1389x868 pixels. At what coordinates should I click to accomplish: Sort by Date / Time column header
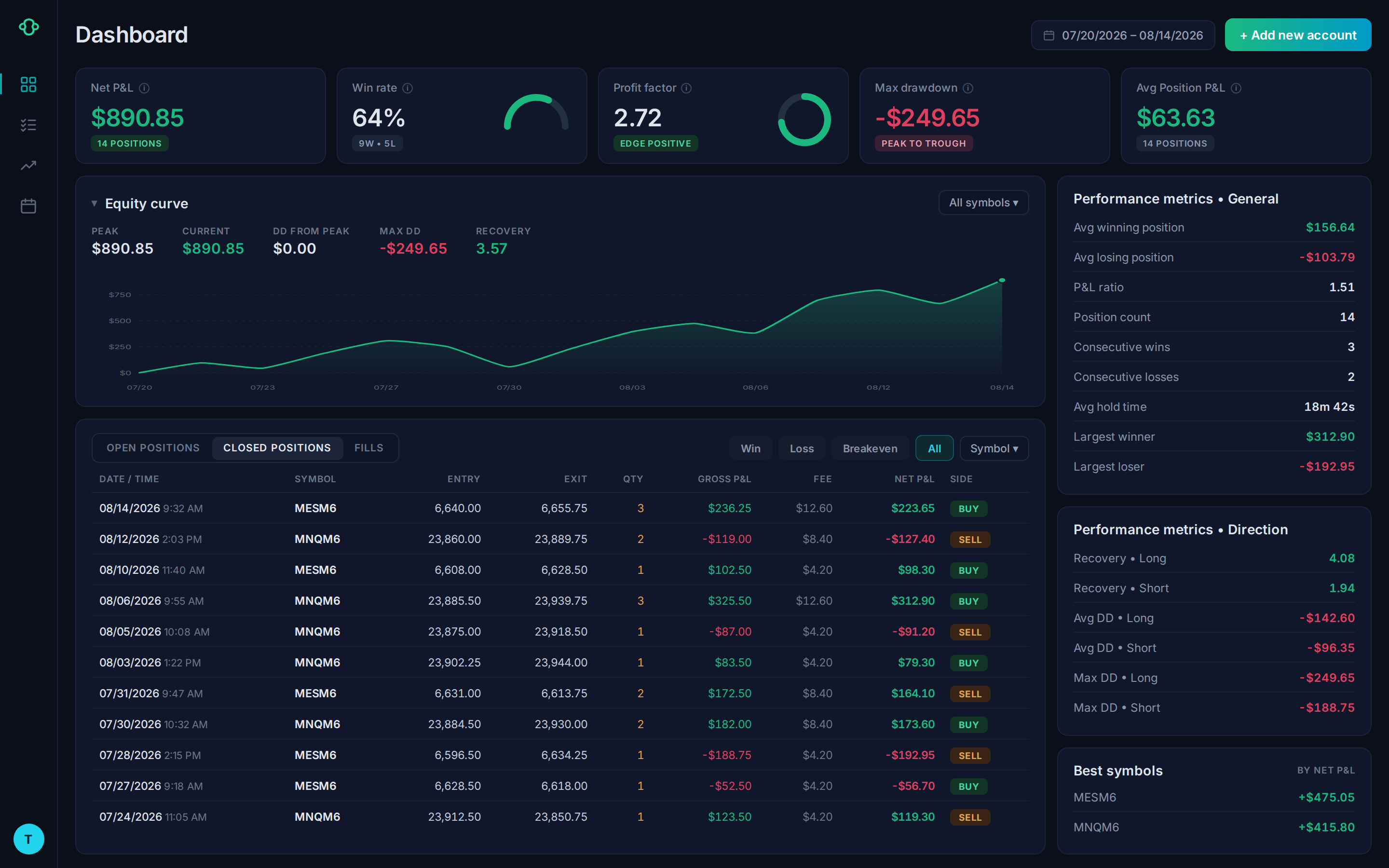[129, 479]
